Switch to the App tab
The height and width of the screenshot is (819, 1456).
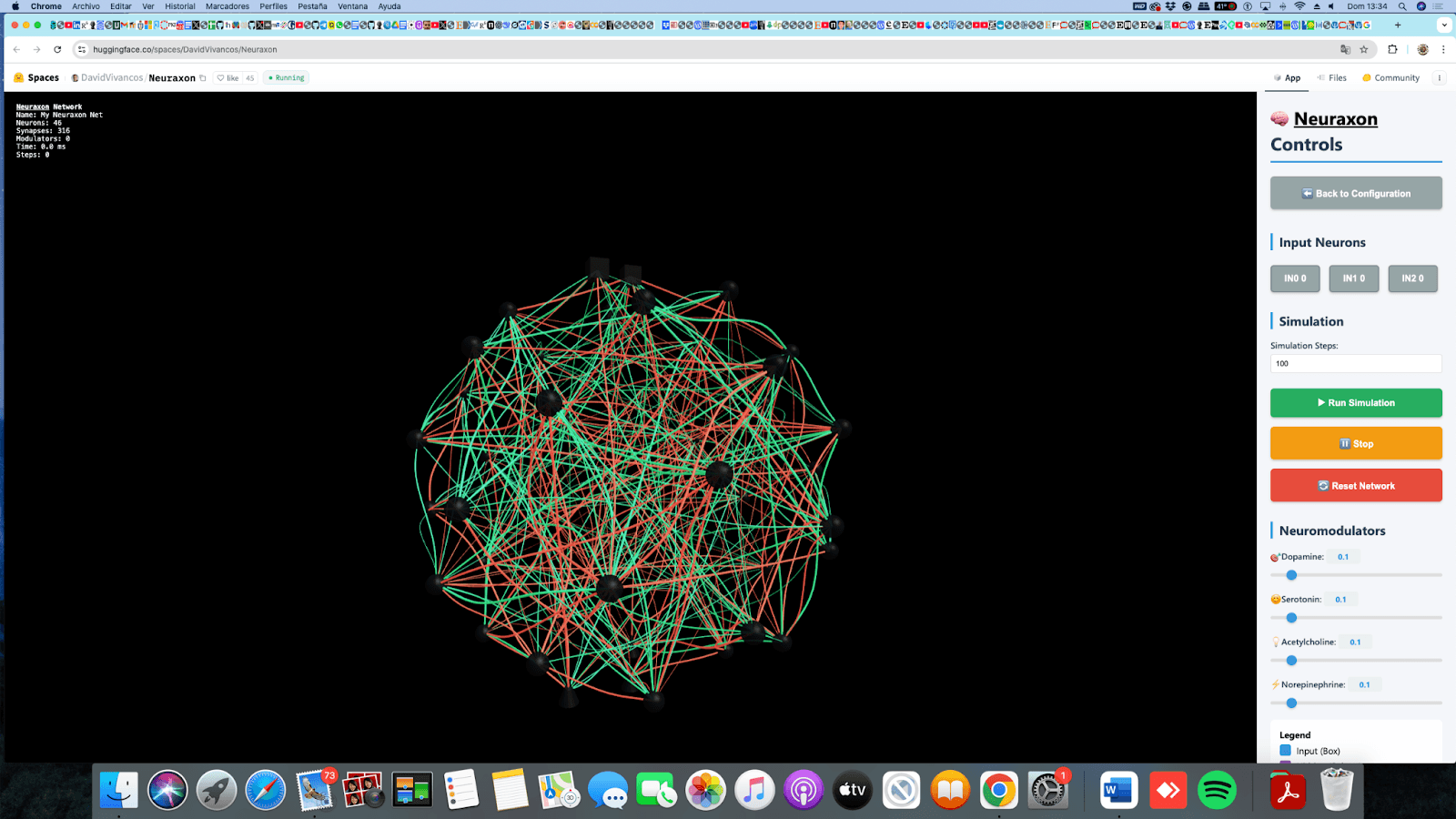point(1287,78)
